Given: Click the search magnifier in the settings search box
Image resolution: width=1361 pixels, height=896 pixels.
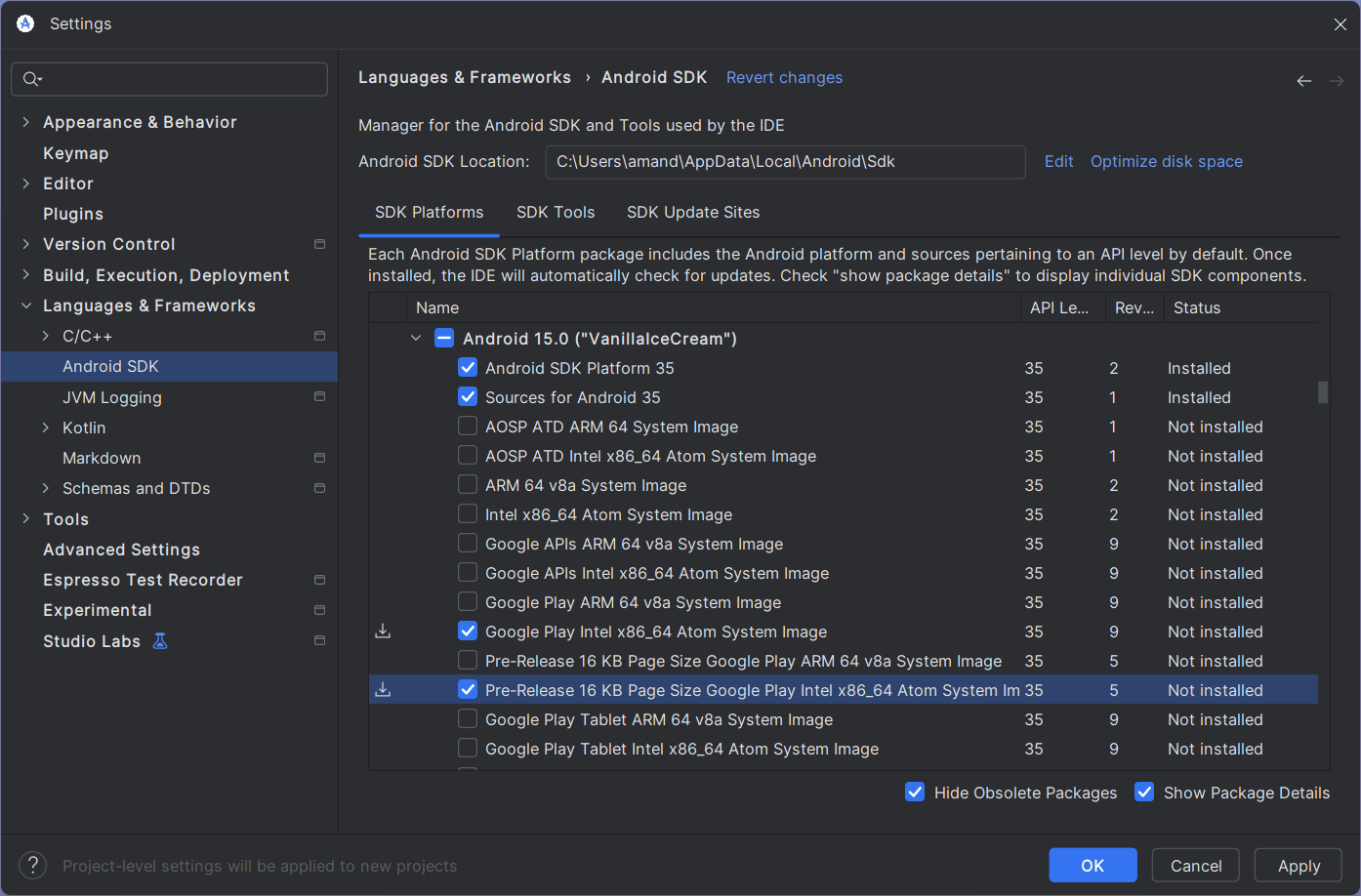Looking at the screenshot, I should (x=29, y=79).
